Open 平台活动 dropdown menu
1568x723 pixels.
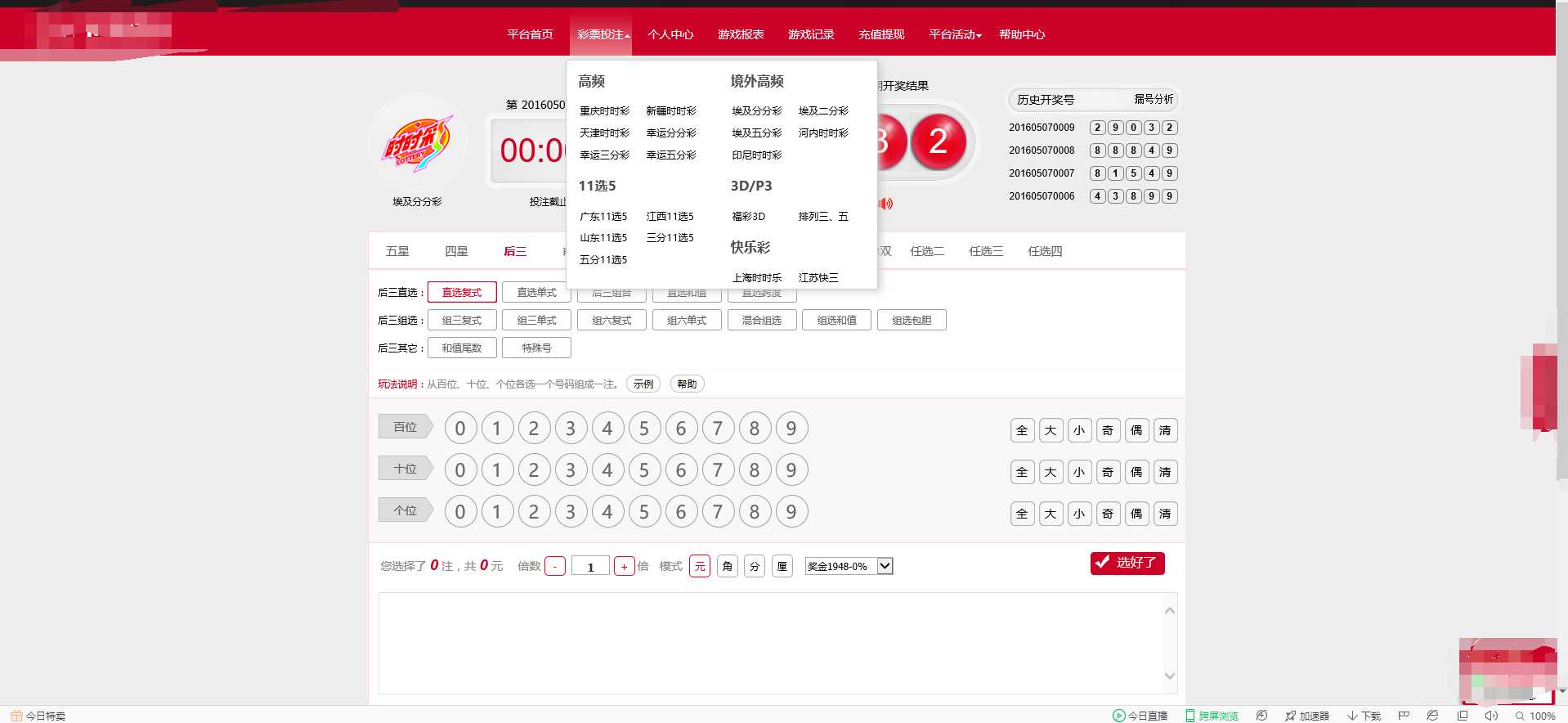click(955, 34)
